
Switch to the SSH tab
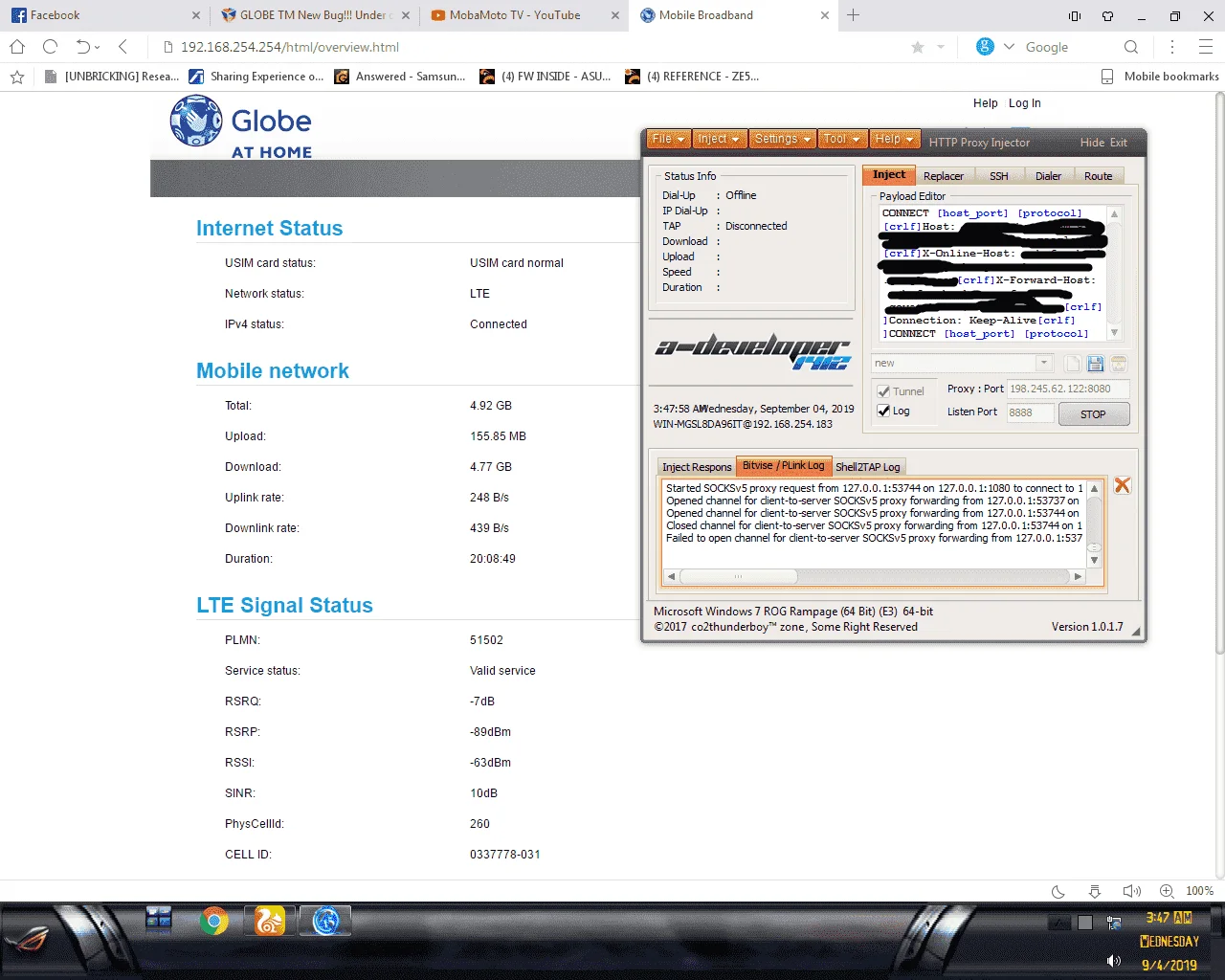tap(999, 176)
